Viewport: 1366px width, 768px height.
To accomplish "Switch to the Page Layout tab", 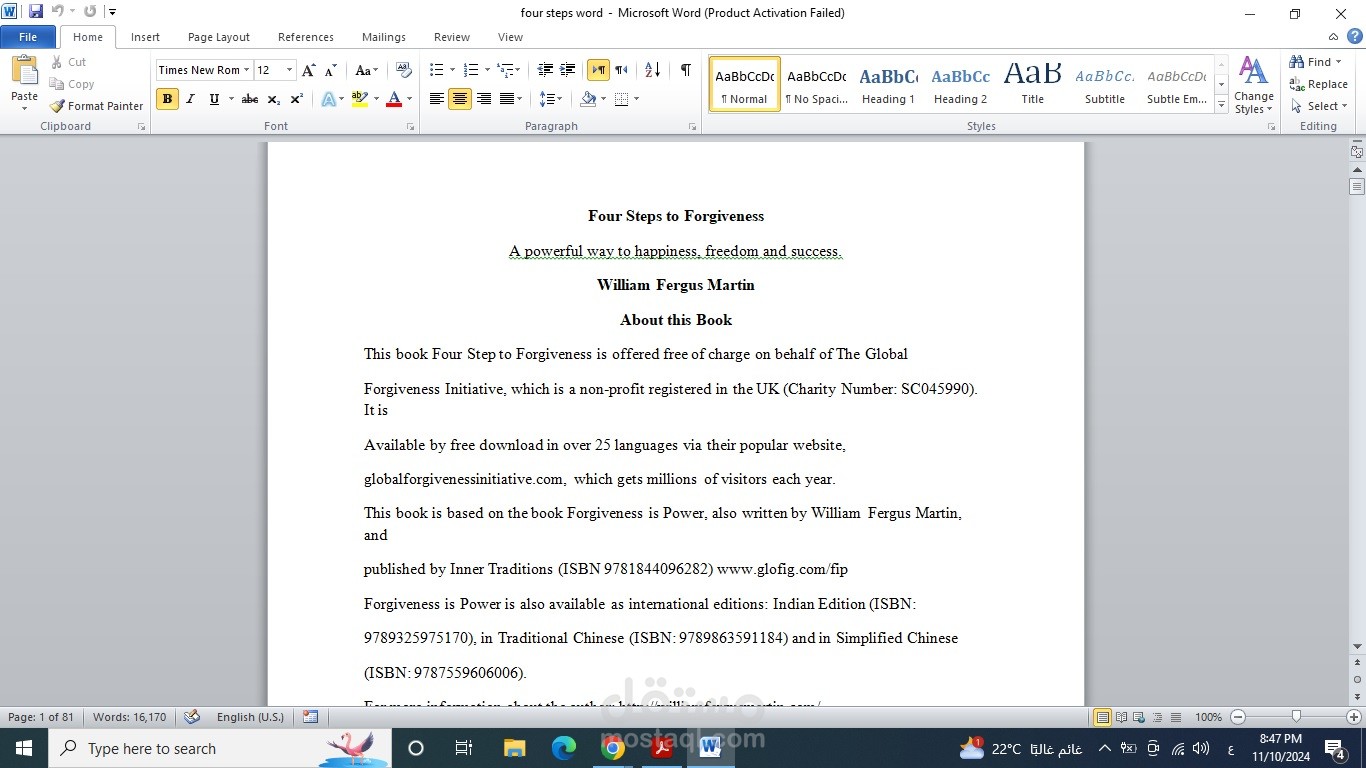I will coord(219,37).
